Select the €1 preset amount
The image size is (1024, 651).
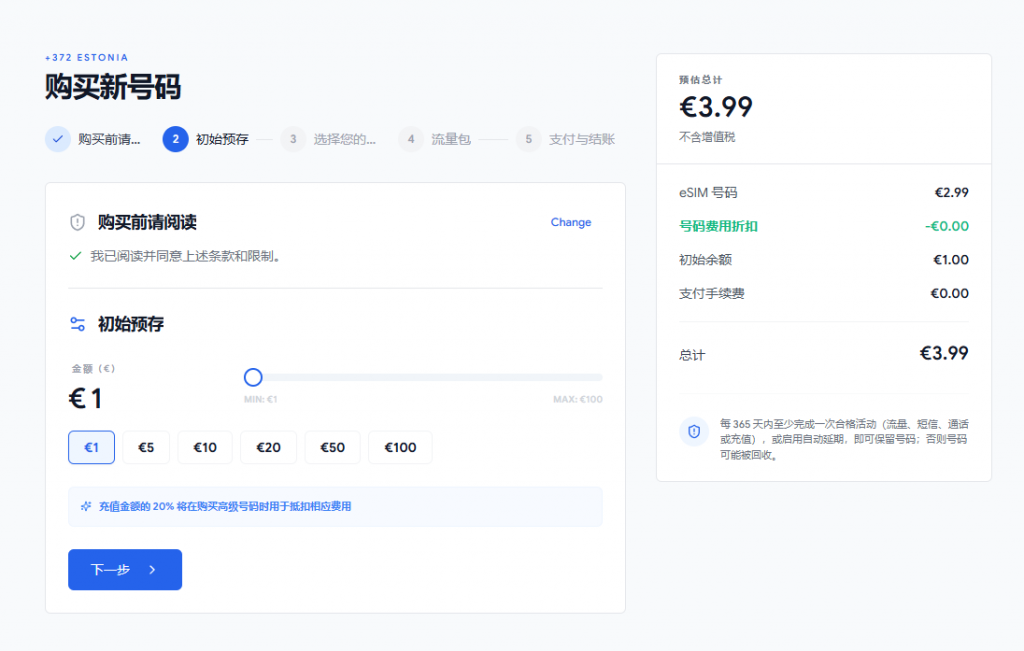(91, 447)
